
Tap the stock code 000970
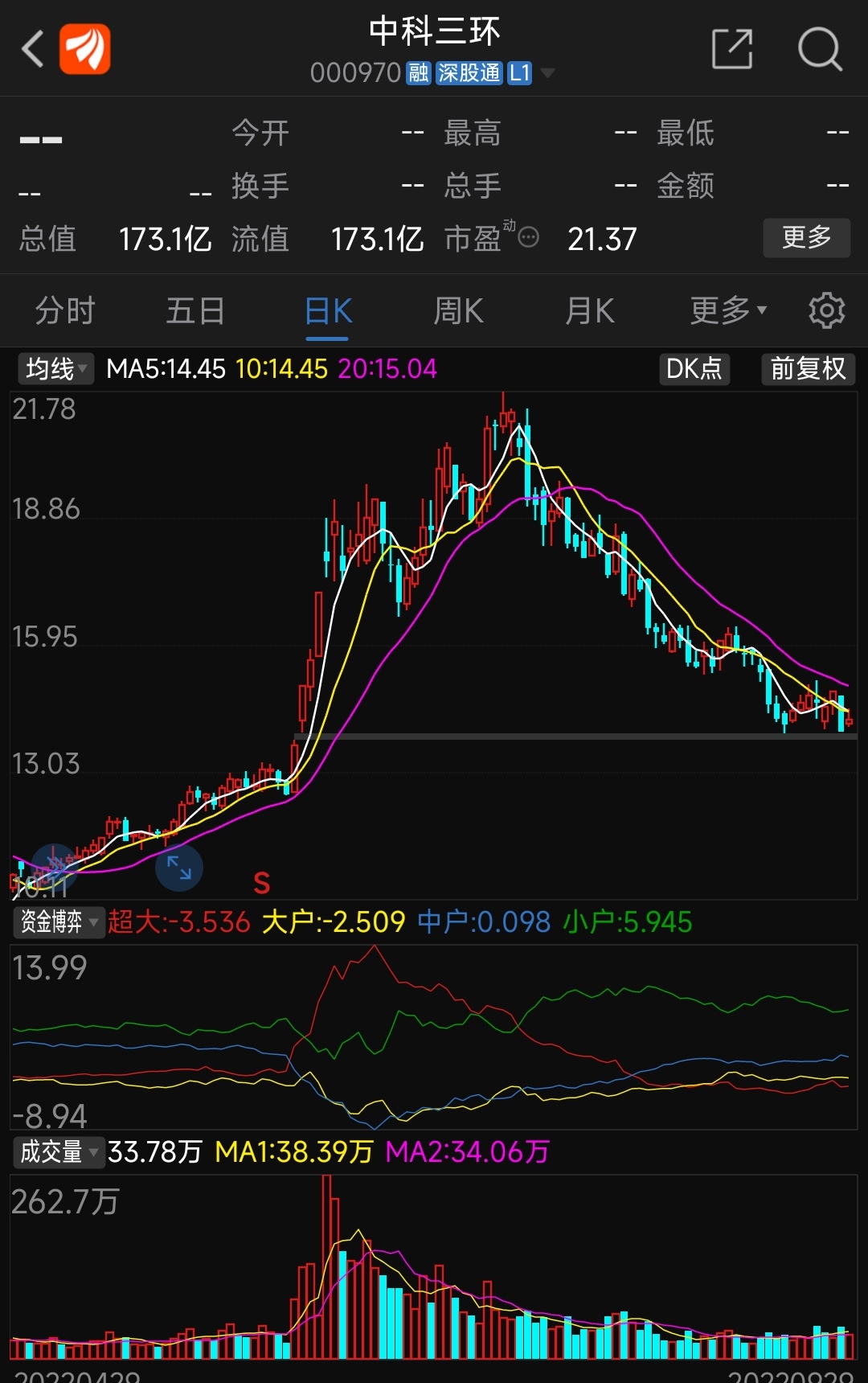click(355, 73)
